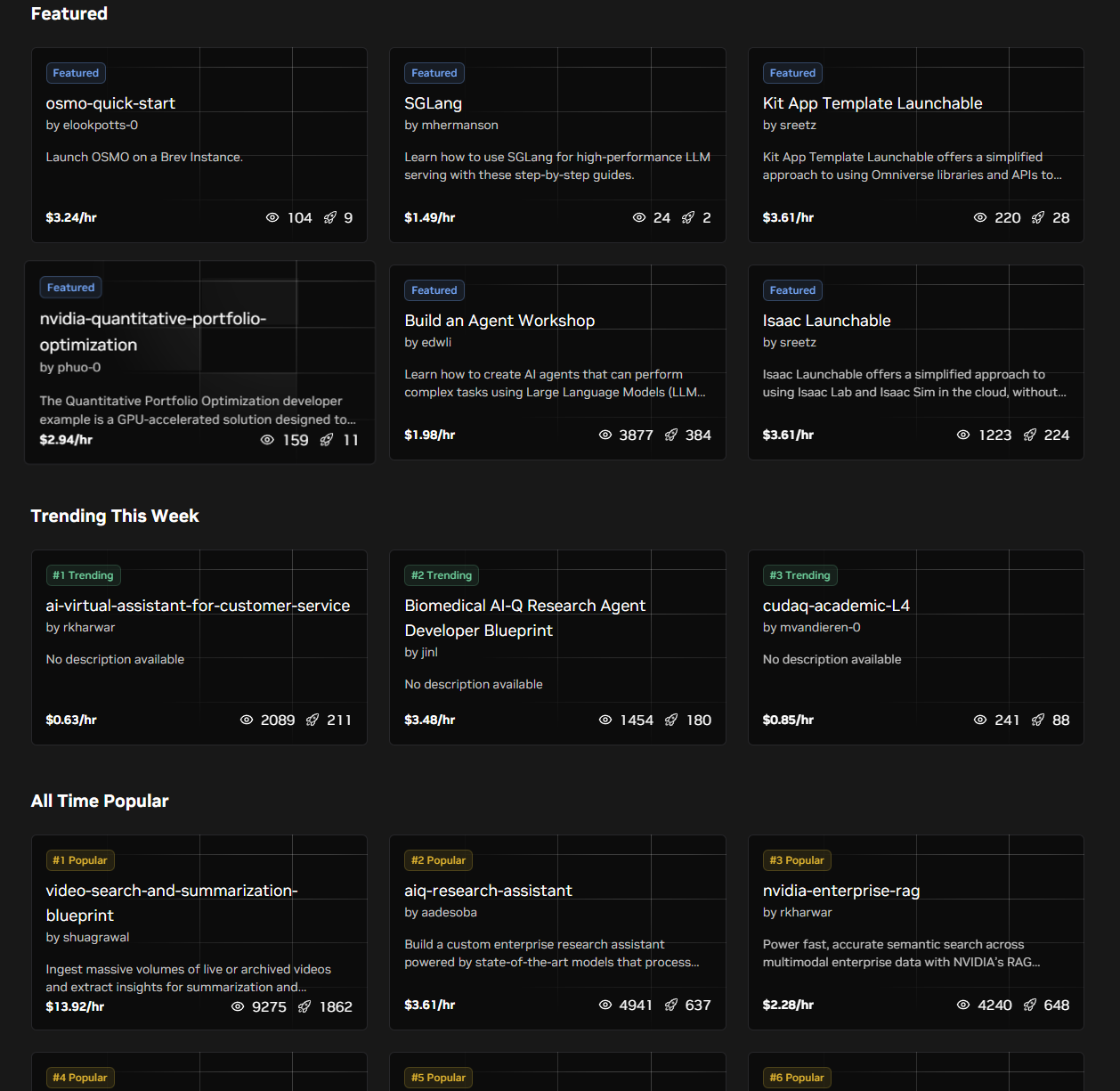Open Kit App Template Launchable title
The width and height of the screenshot is (1120, 1091).
pyautogui.click(x=872, y=103)
